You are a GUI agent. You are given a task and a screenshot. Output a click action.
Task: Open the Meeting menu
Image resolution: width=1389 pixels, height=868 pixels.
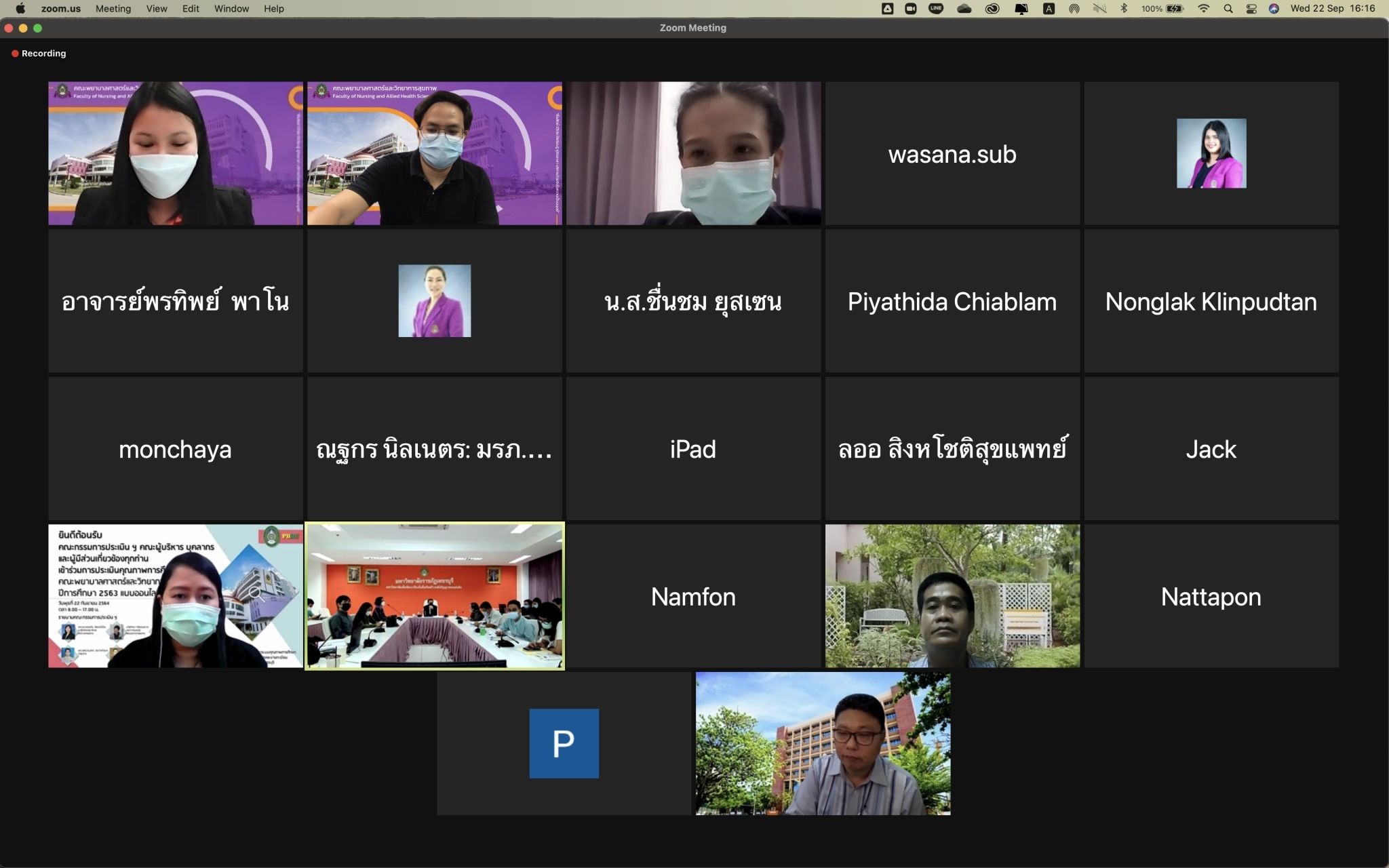[113, 9]
